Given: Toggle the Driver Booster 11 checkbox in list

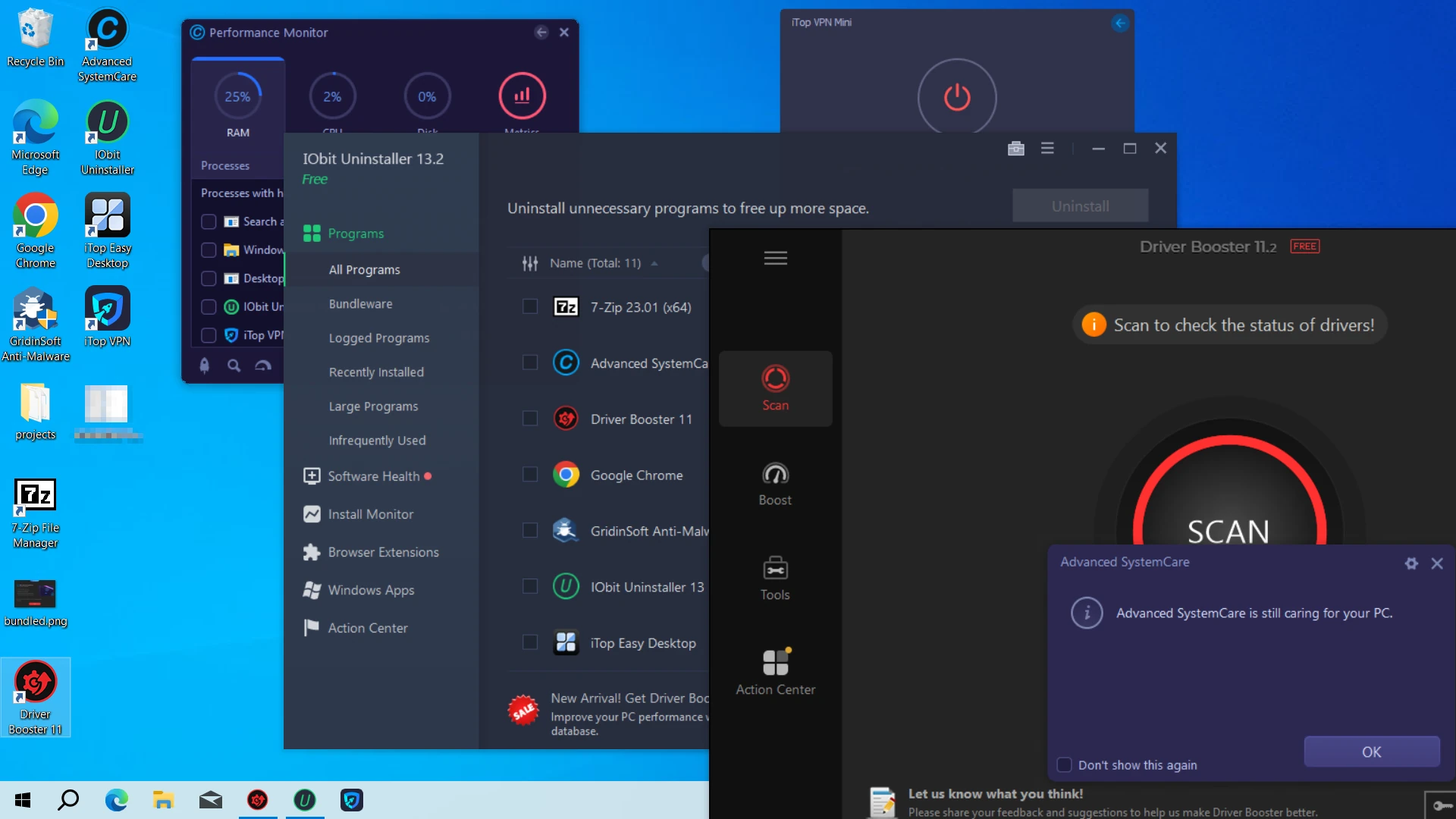Looking at the screenshot, I should tap(530, 418).
